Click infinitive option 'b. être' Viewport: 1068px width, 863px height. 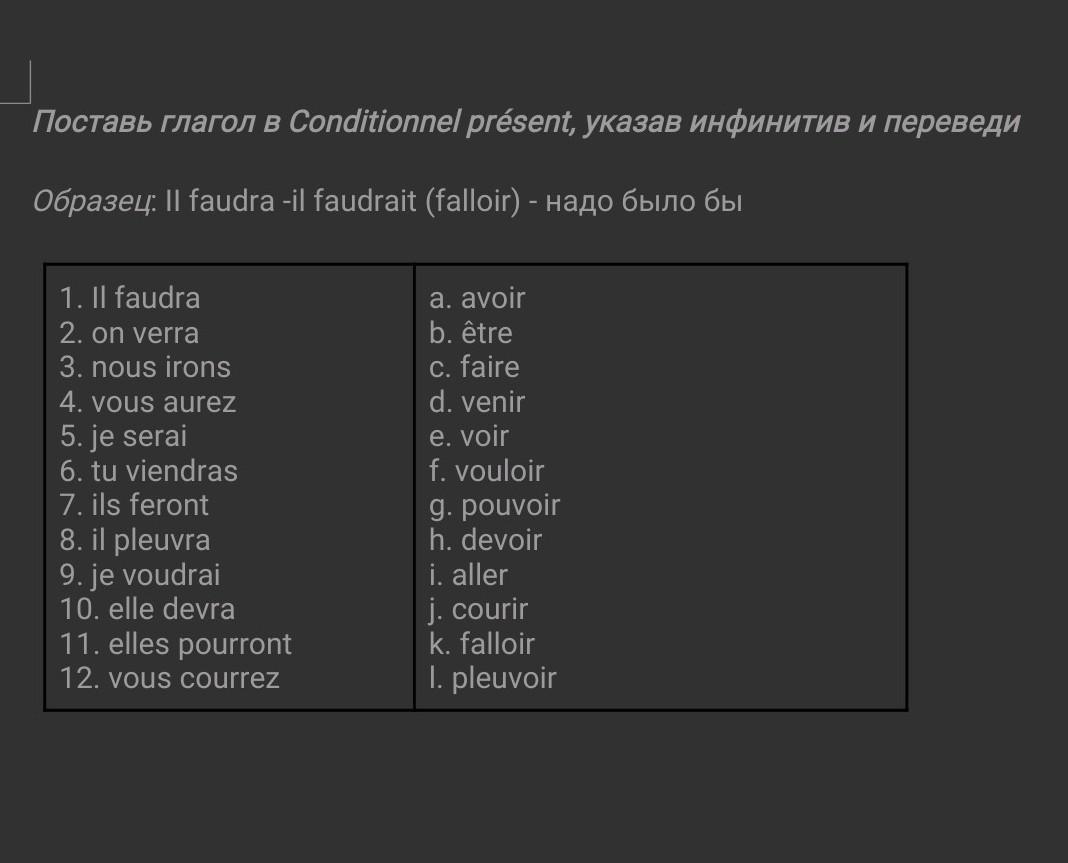[470, 333]
